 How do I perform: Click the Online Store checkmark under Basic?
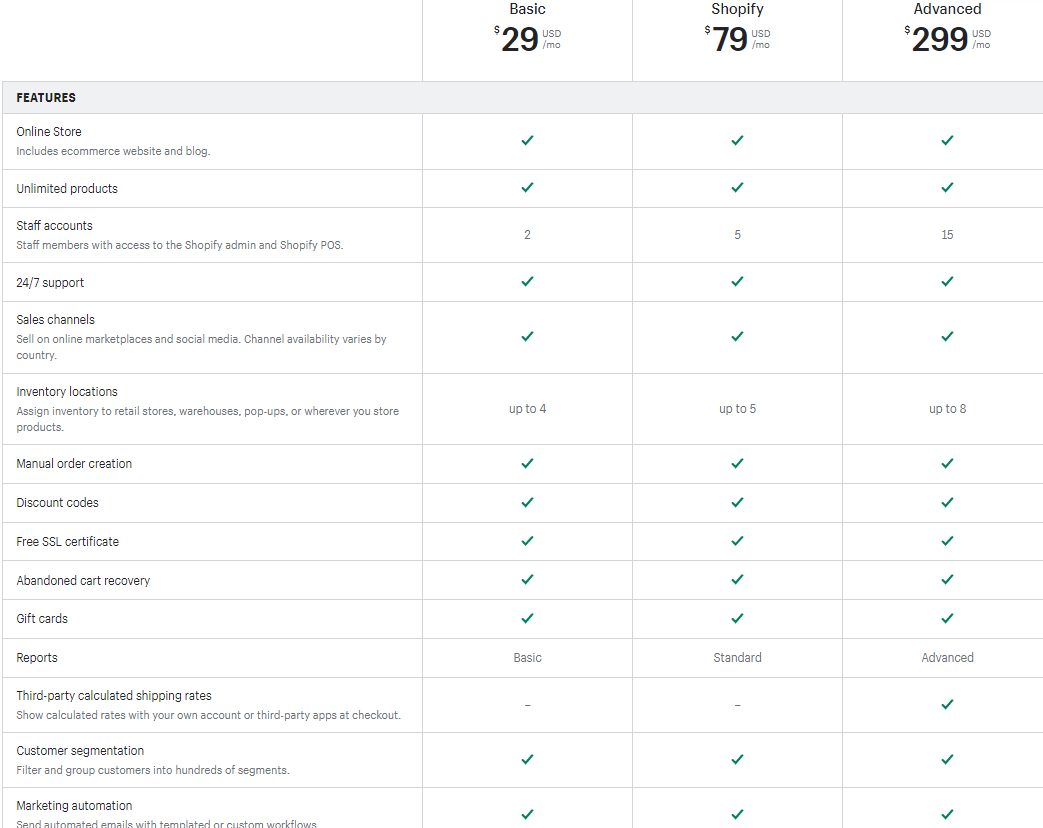click(527, 140)
